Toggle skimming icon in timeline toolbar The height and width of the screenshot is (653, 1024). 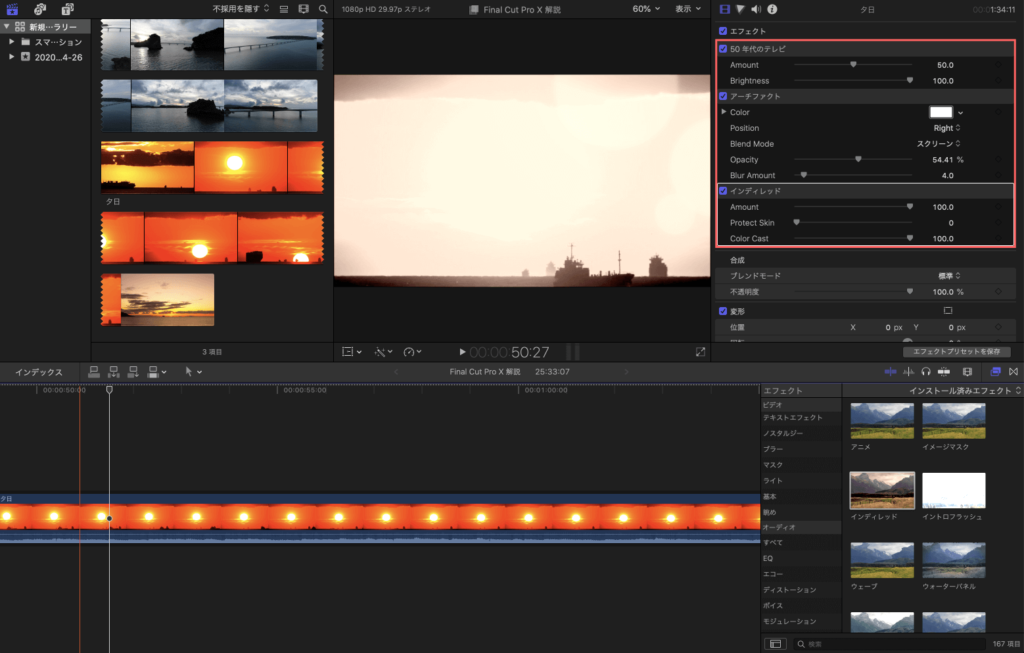(890, 372)
